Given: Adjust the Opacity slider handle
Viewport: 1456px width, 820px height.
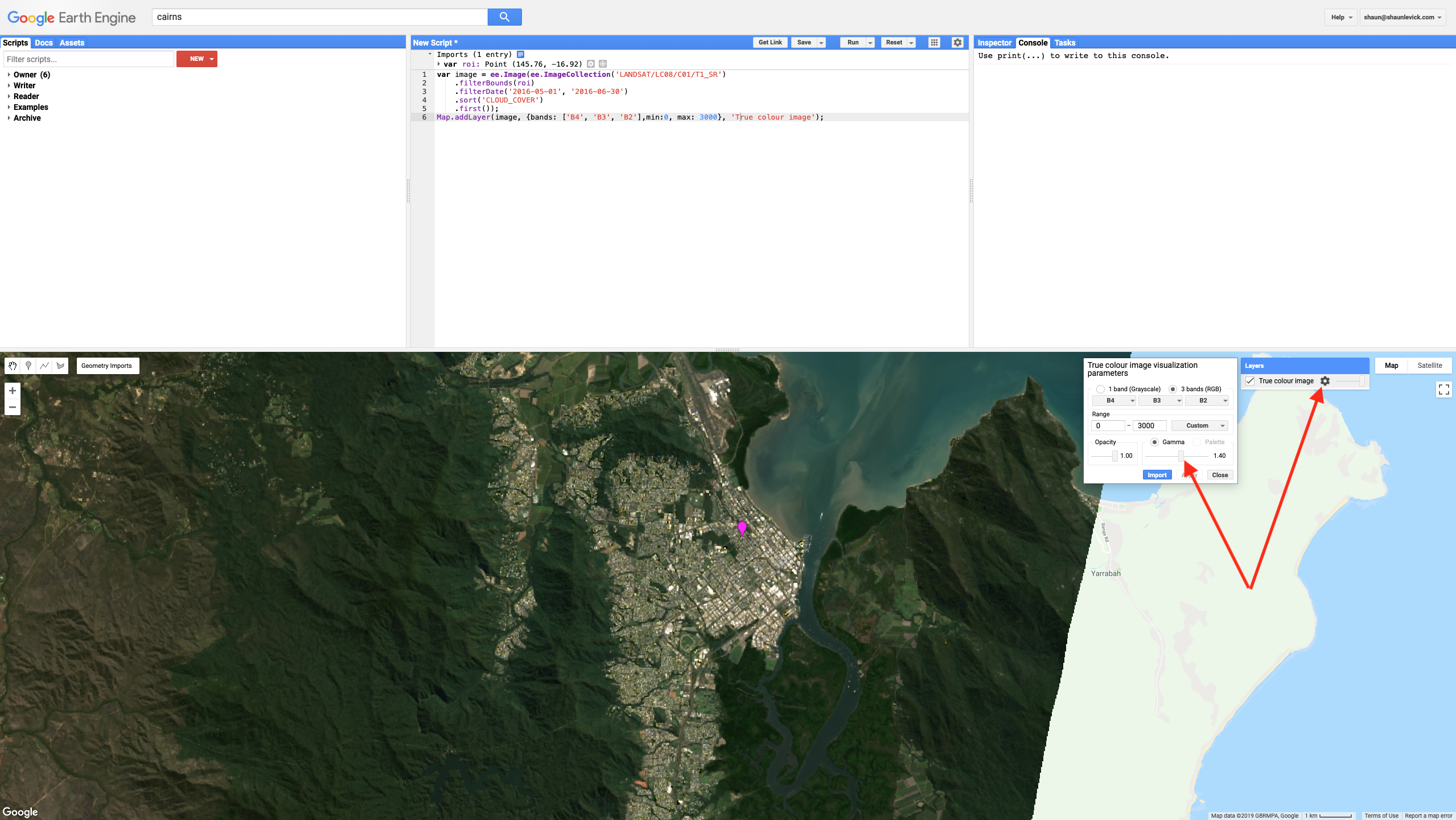Looking at the screenshot, I should point(1114,456).
